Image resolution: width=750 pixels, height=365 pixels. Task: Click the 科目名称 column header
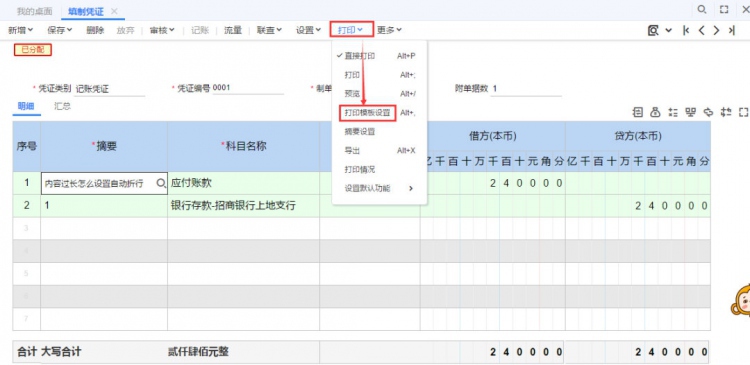(243, 146)
